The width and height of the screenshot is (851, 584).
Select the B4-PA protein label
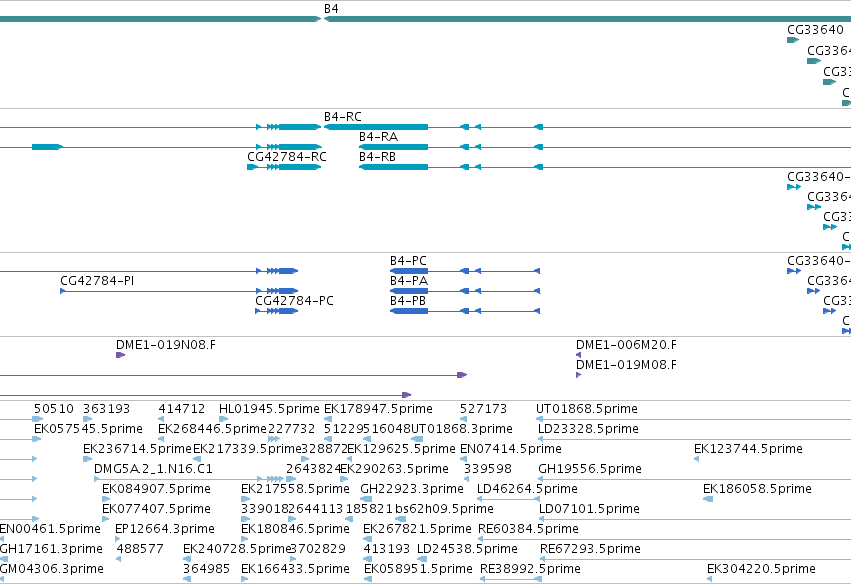click(x=409, y=281)
